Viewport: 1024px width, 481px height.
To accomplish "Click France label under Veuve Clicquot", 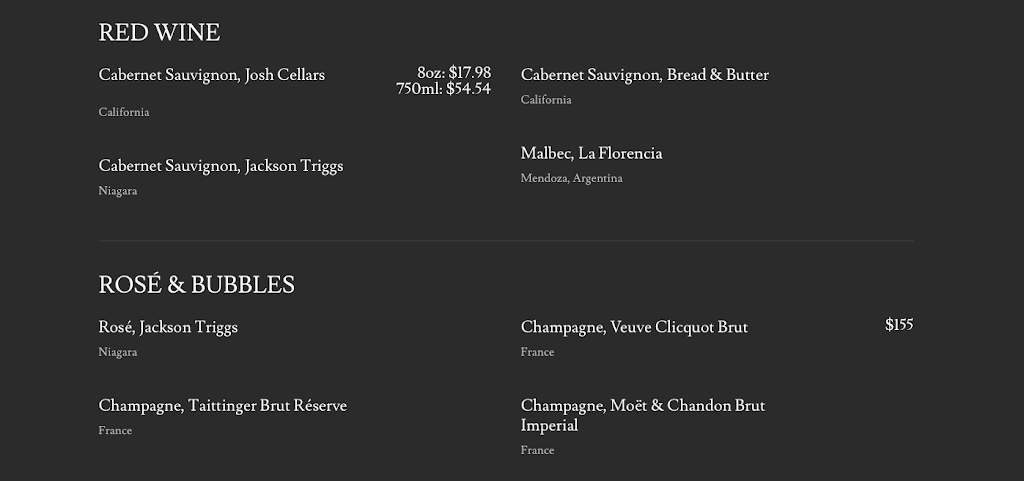I will tap(537, 353).
